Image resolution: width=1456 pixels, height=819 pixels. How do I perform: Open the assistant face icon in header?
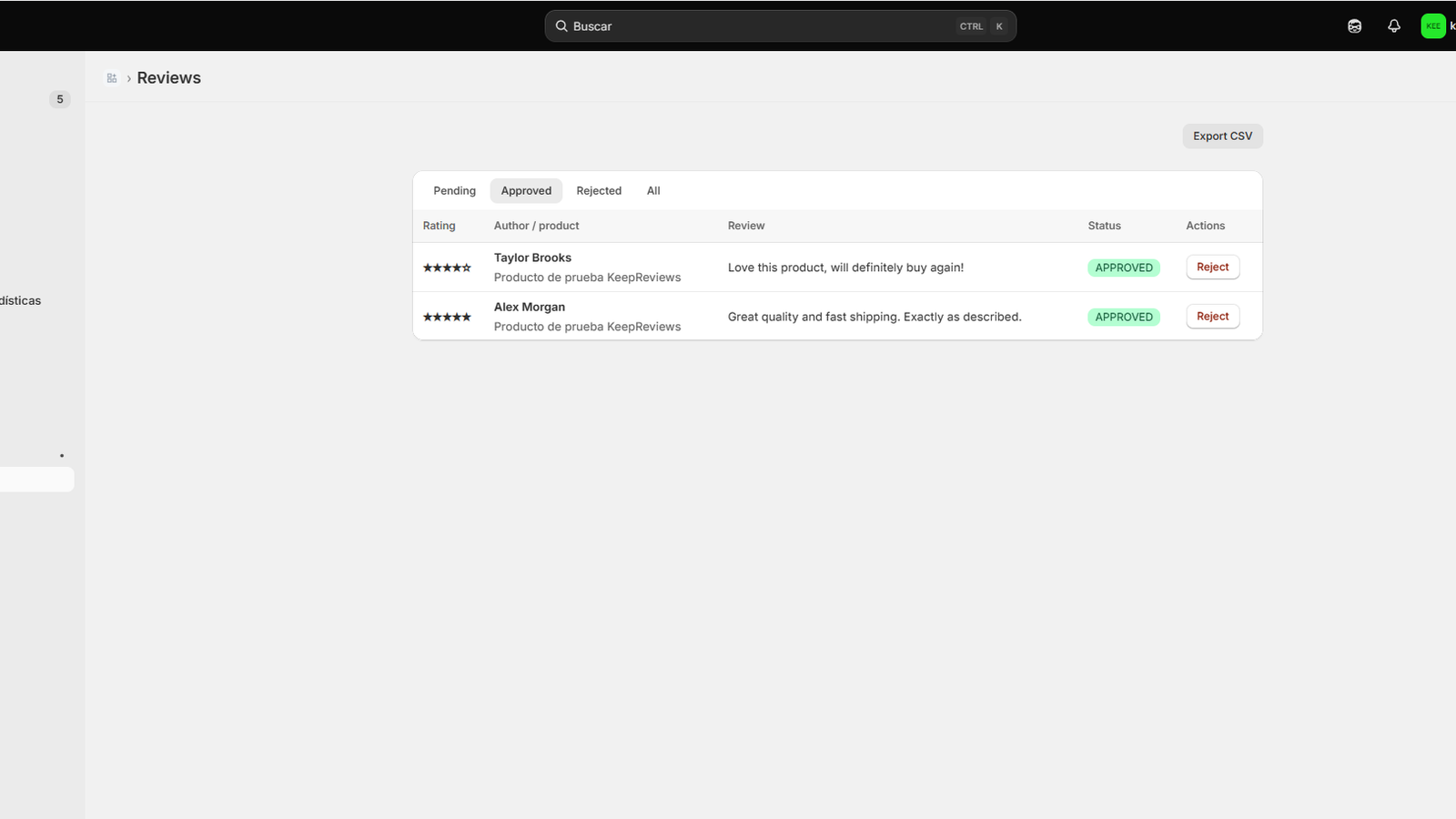[x=1354, y=26]
